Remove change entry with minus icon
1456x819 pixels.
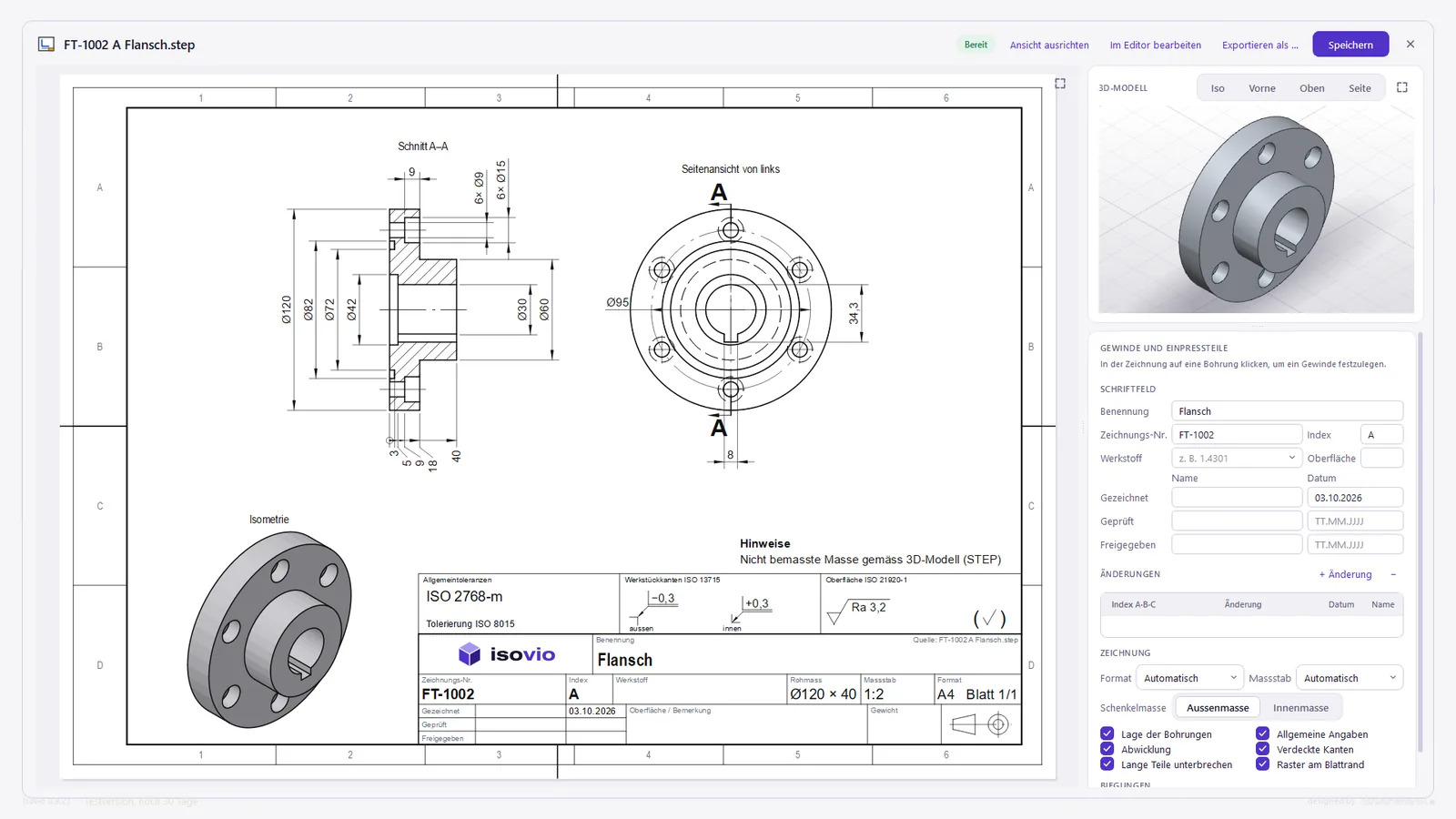[1393, 574]
